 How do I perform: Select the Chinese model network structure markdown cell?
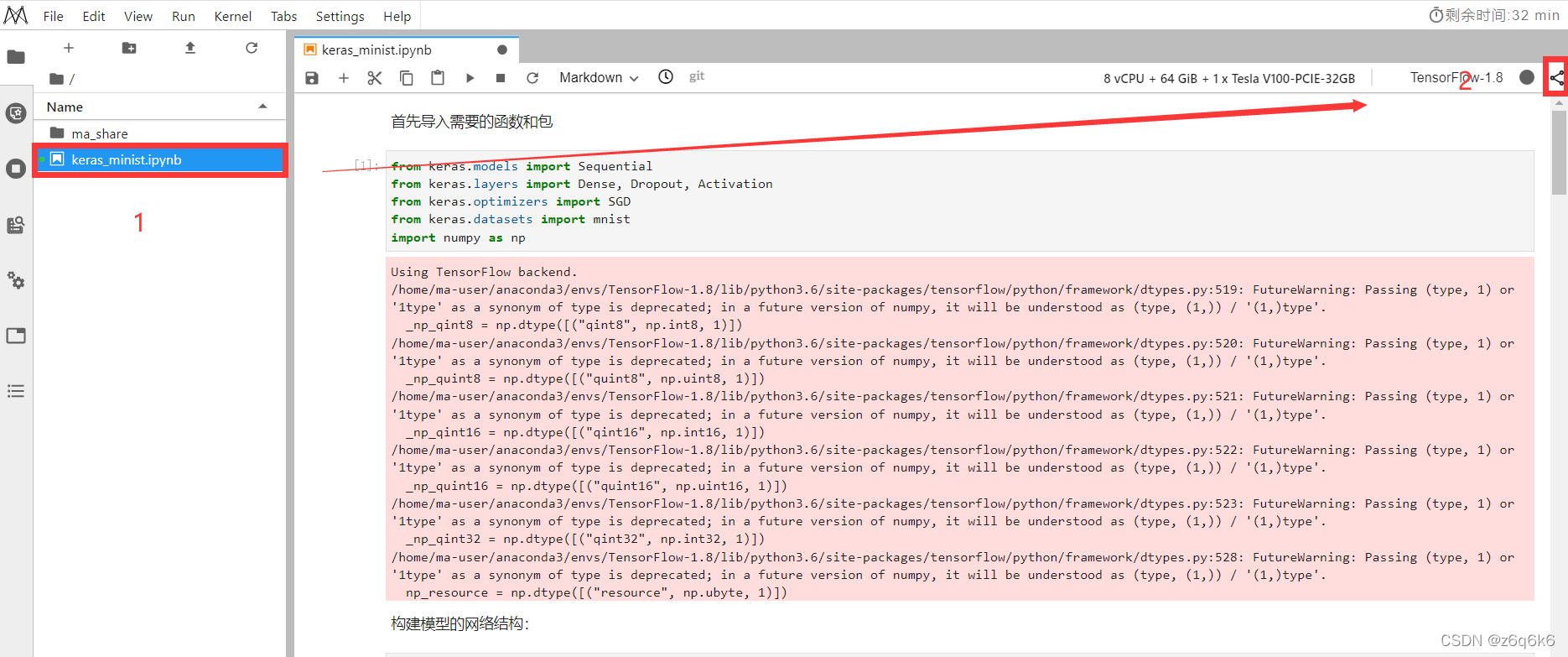tap(460, 623)
